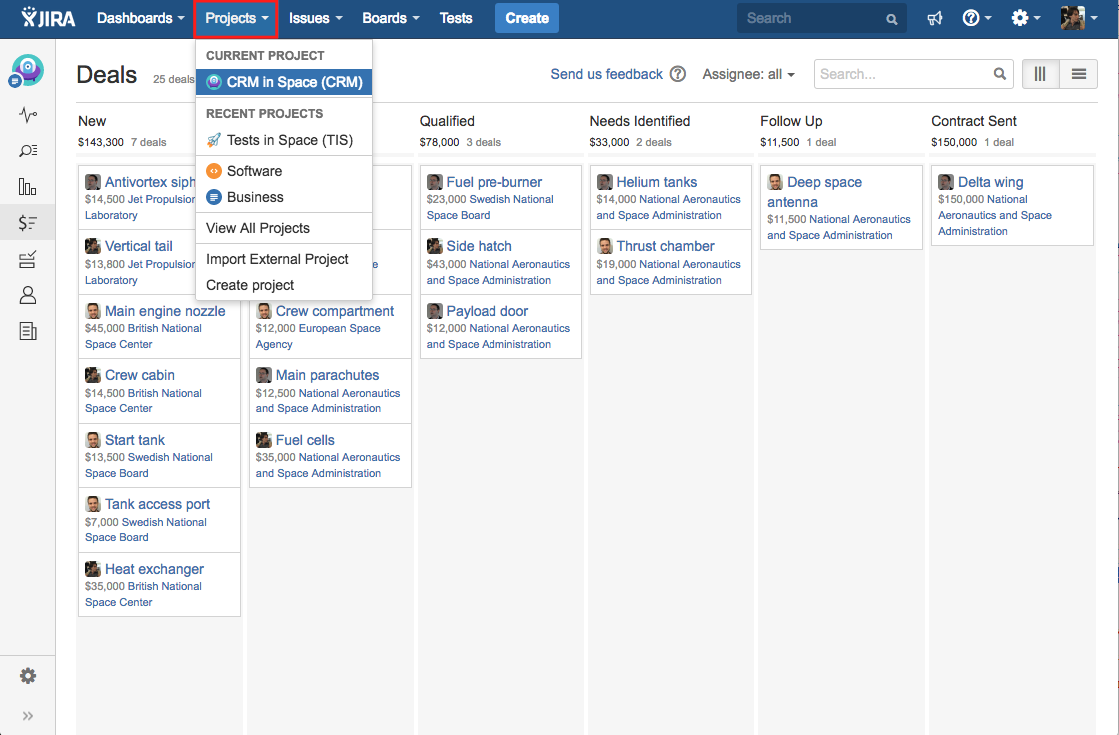
Task: Select Tests in Space (TIS) project
Action: pyautogui.click(x=284, y=140)
